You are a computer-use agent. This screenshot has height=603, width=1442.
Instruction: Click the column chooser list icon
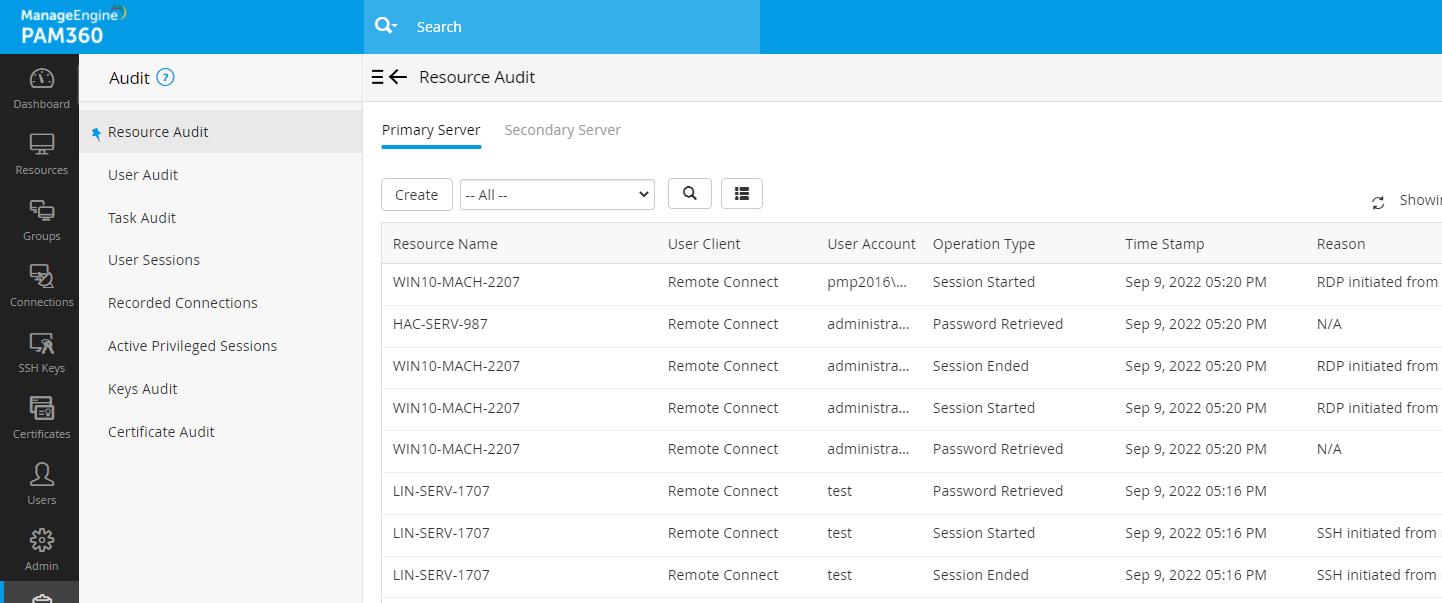741,194
